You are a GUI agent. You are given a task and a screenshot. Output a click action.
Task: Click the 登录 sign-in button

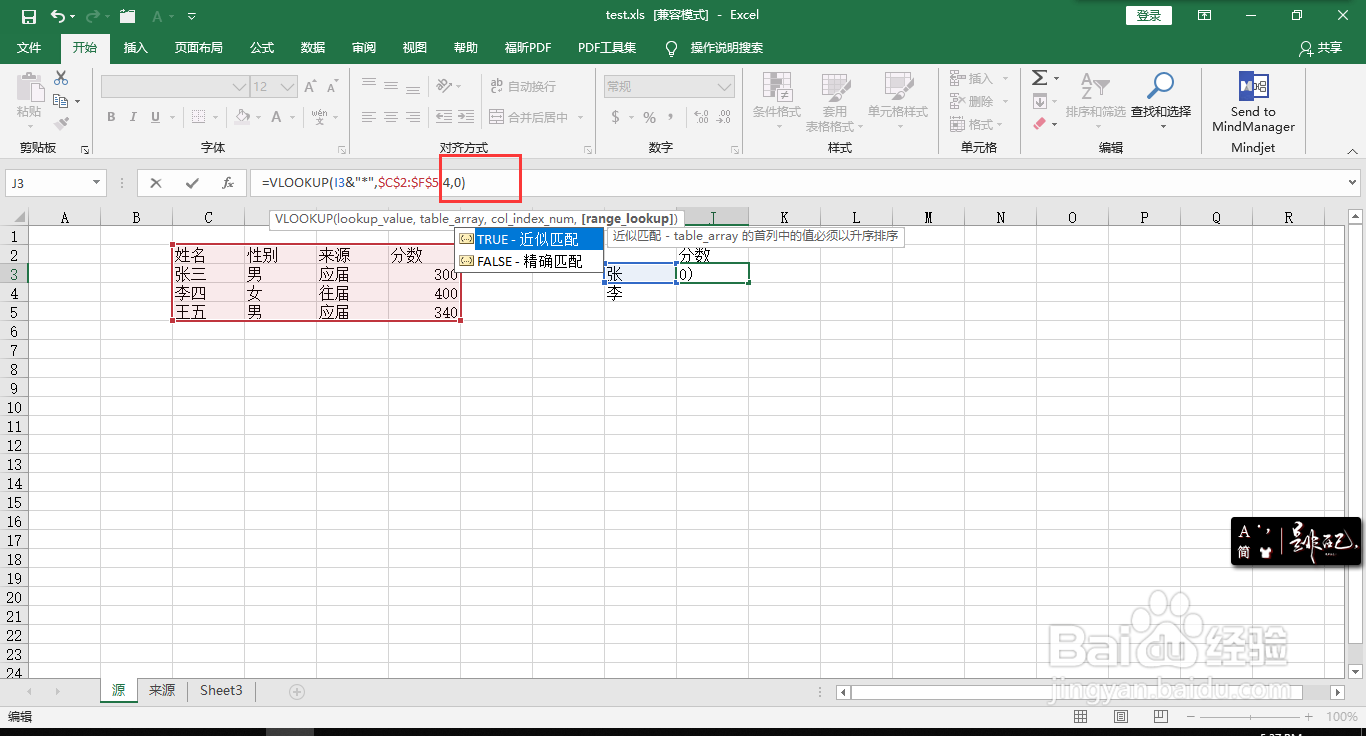pos(1149,15)
